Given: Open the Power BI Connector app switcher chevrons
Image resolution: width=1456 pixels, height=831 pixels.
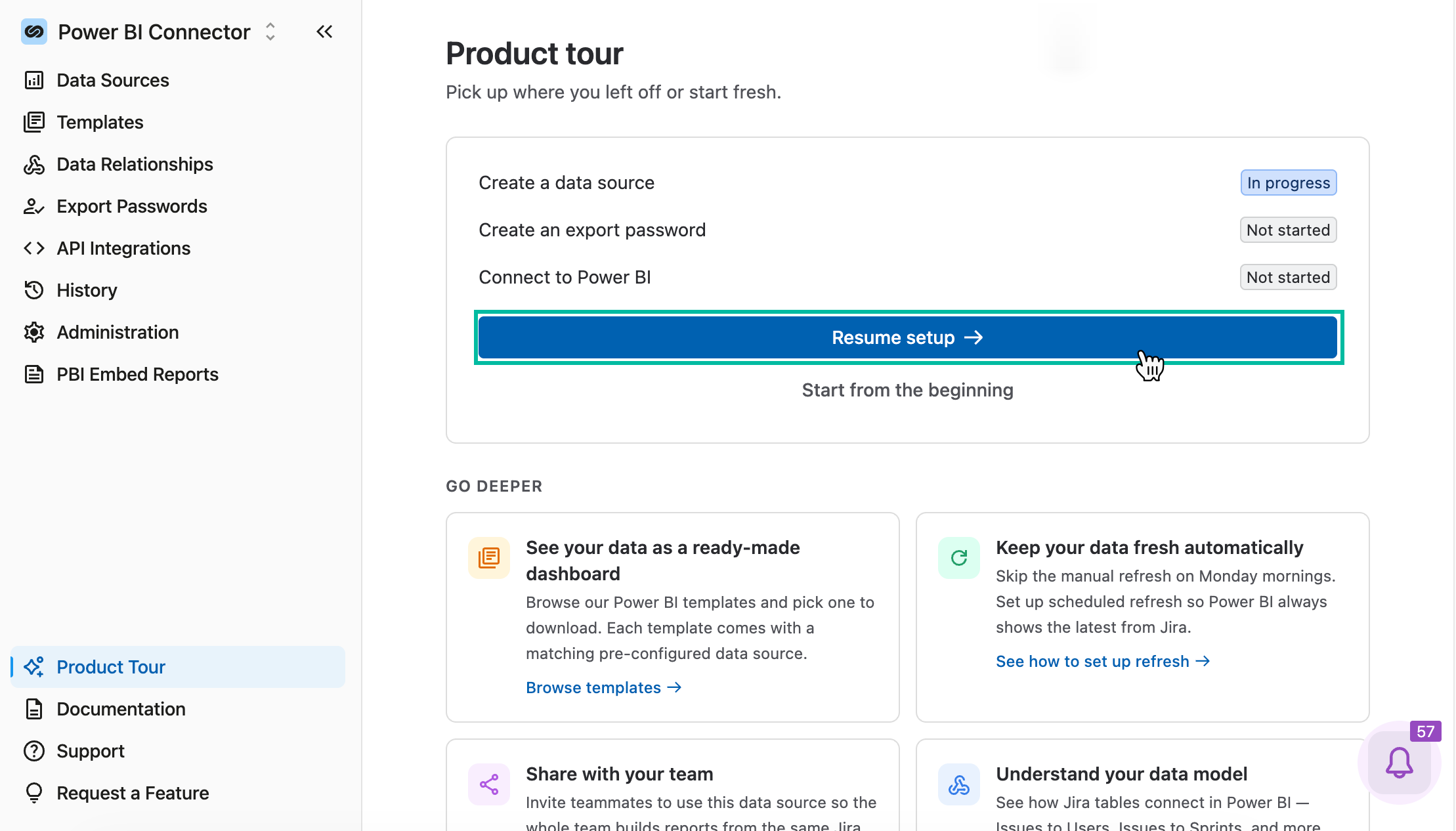Looking at the screenshot, I should (x=270, y=32).
